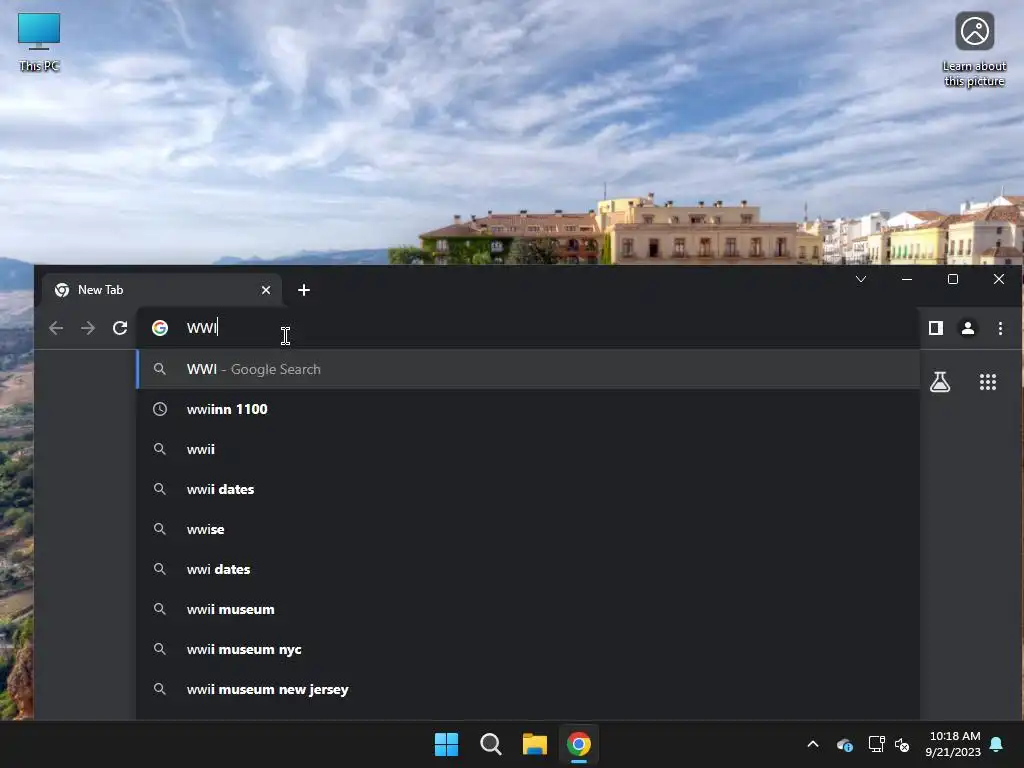
Task: Click the forward navigation arrow
Action: [88, 328]
